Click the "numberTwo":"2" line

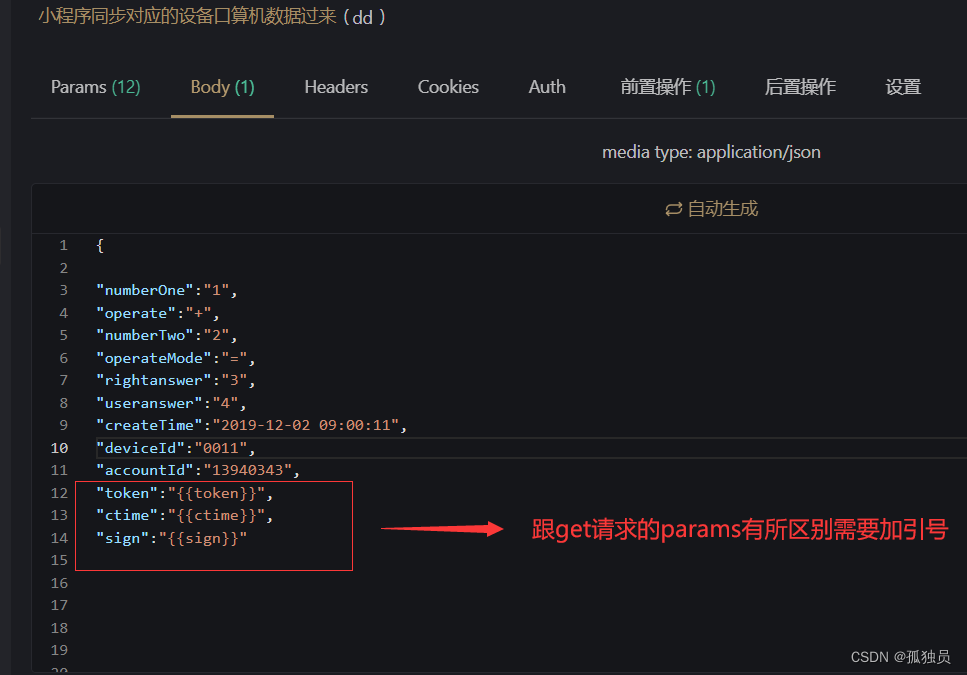tap(167, 335)
